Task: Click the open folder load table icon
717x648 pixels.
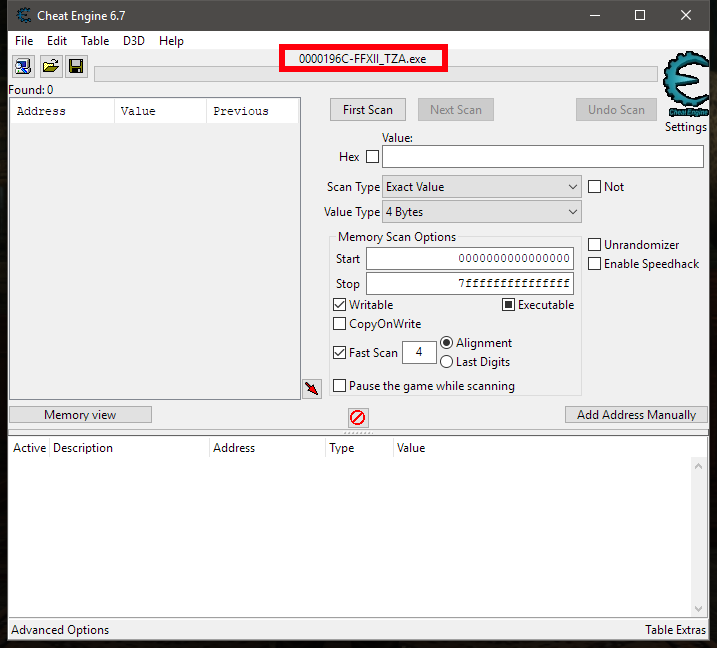Action: (x=49, y=67)
